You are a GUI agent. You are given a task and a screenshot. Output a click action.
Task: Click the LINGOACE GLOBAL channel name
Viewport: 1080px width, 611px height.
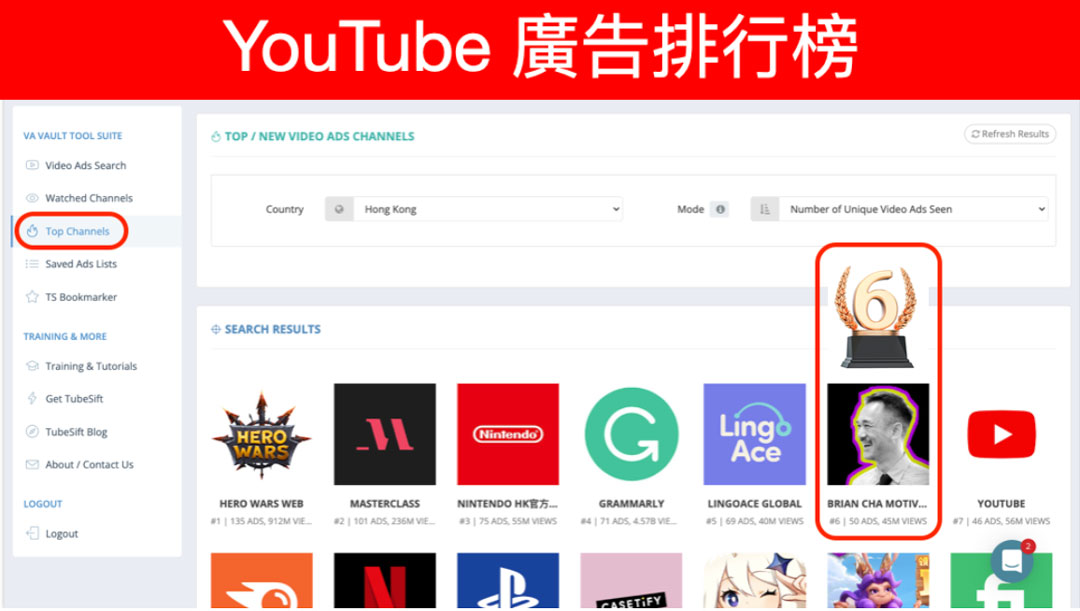[x=754, y=504]
